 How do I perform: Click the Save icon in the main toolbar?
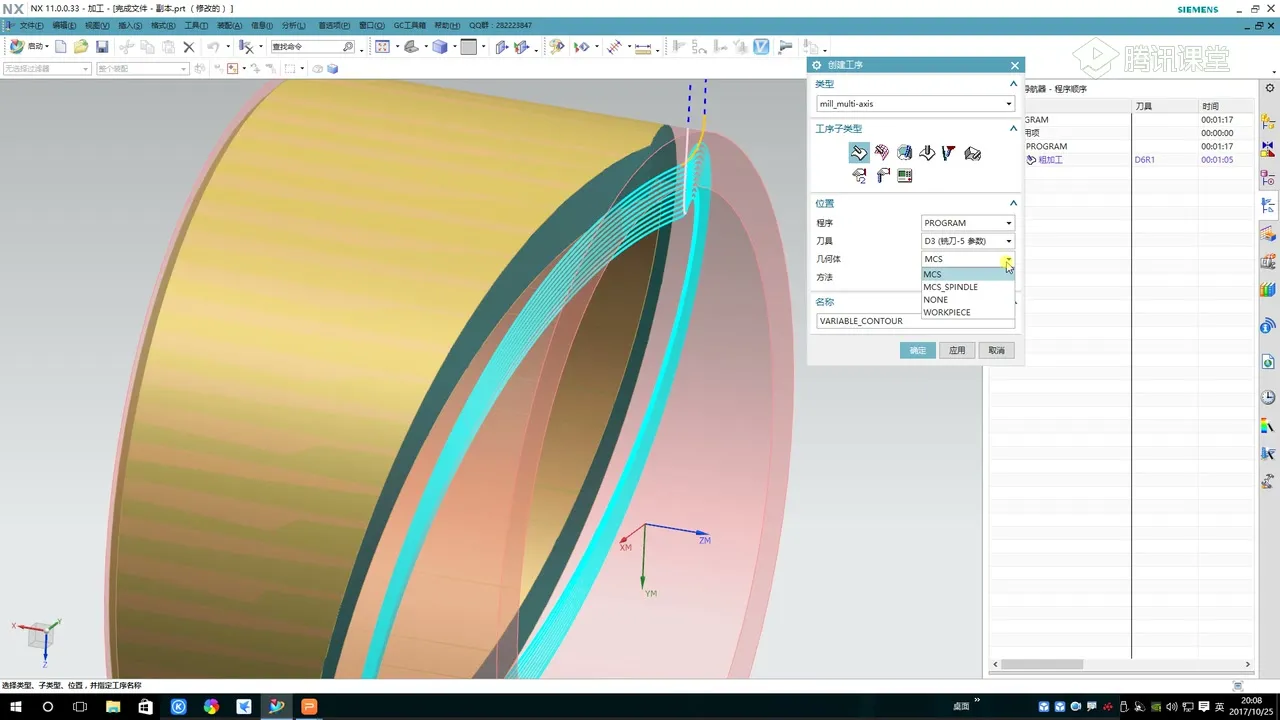[x=102, y=47]
